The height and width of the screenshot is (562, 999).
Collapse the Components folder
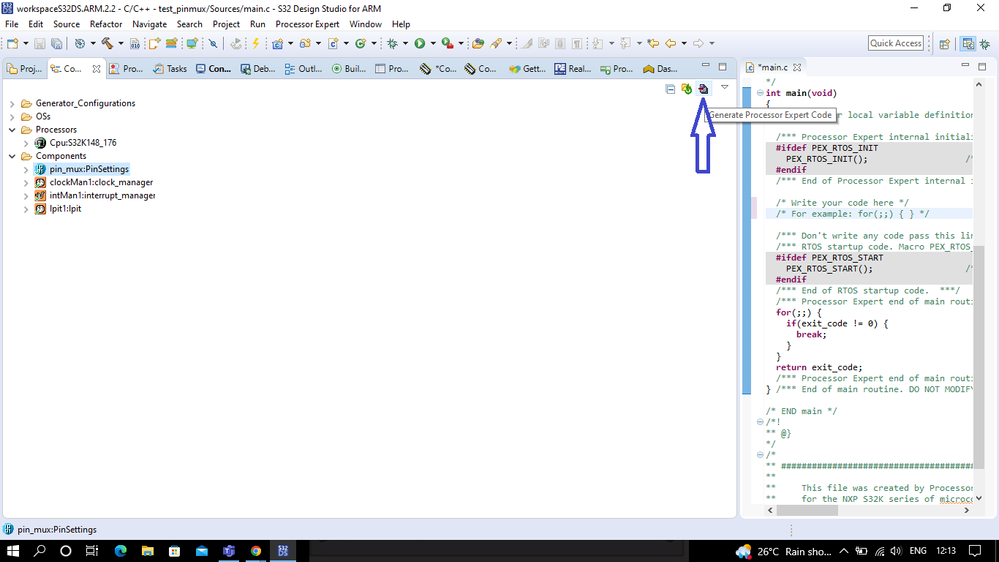[x=12, y=156]
